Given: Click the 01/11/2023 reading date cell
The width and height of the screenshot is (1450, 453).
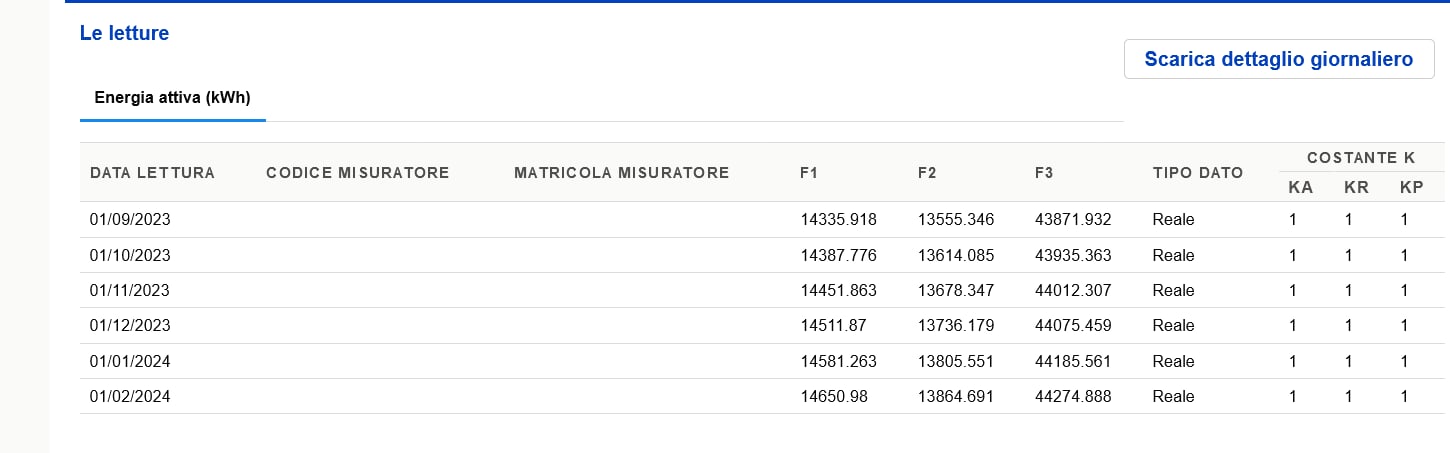Looking at the screenshot, I should tap(130, 290).
